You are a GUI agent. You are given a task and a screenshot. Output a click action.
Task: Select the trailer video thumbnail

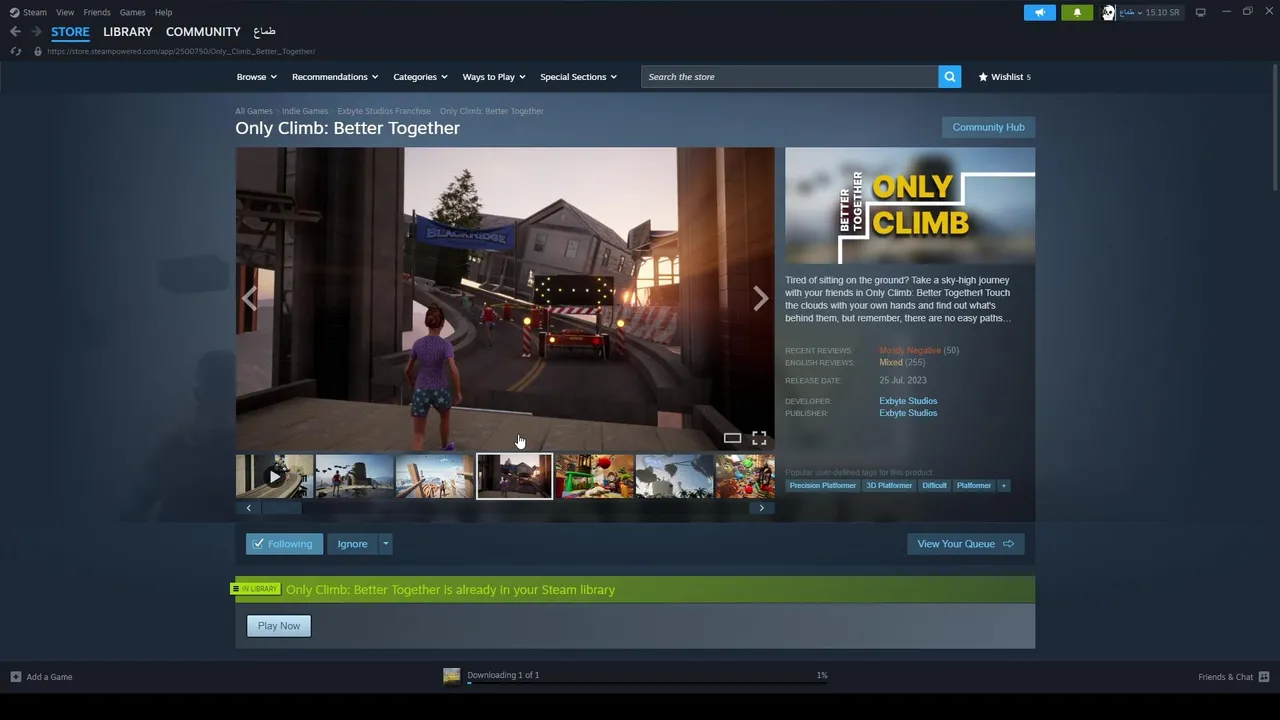(275, 477)
